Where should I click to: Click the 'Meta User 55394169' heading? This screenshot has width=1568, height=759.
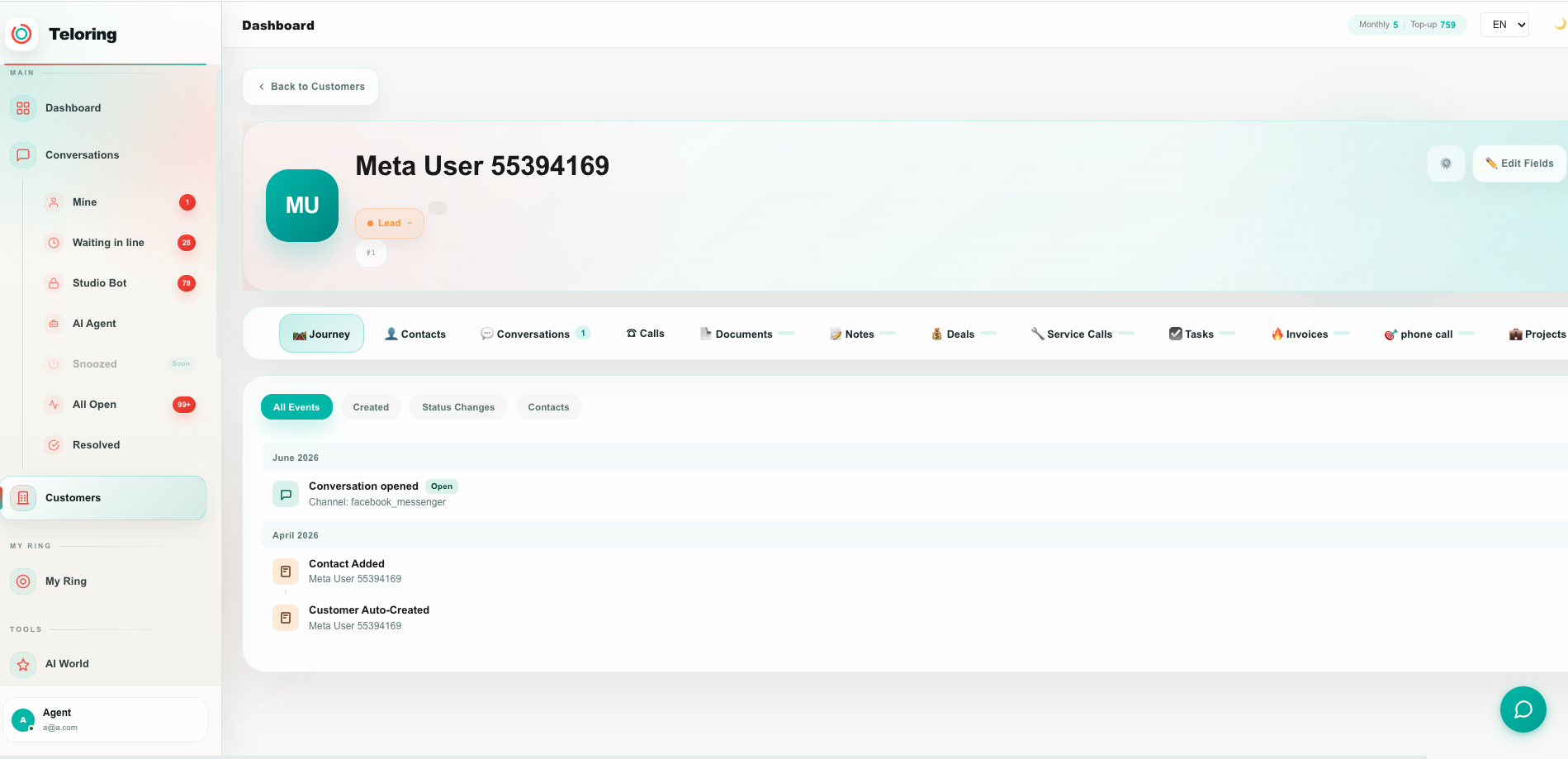[x=482, y=166]
